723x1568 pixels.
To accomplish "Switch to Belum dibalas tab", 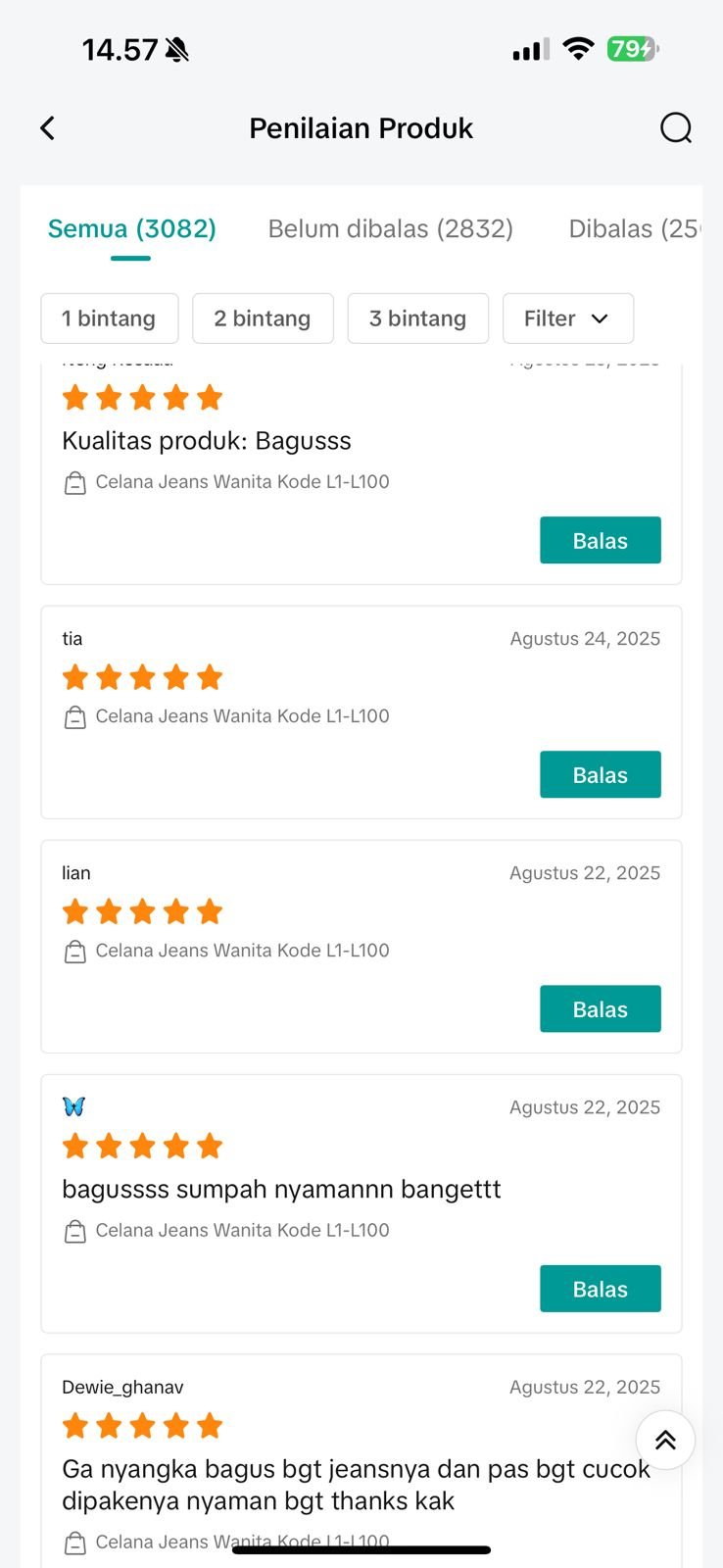I will click(390, 228).
